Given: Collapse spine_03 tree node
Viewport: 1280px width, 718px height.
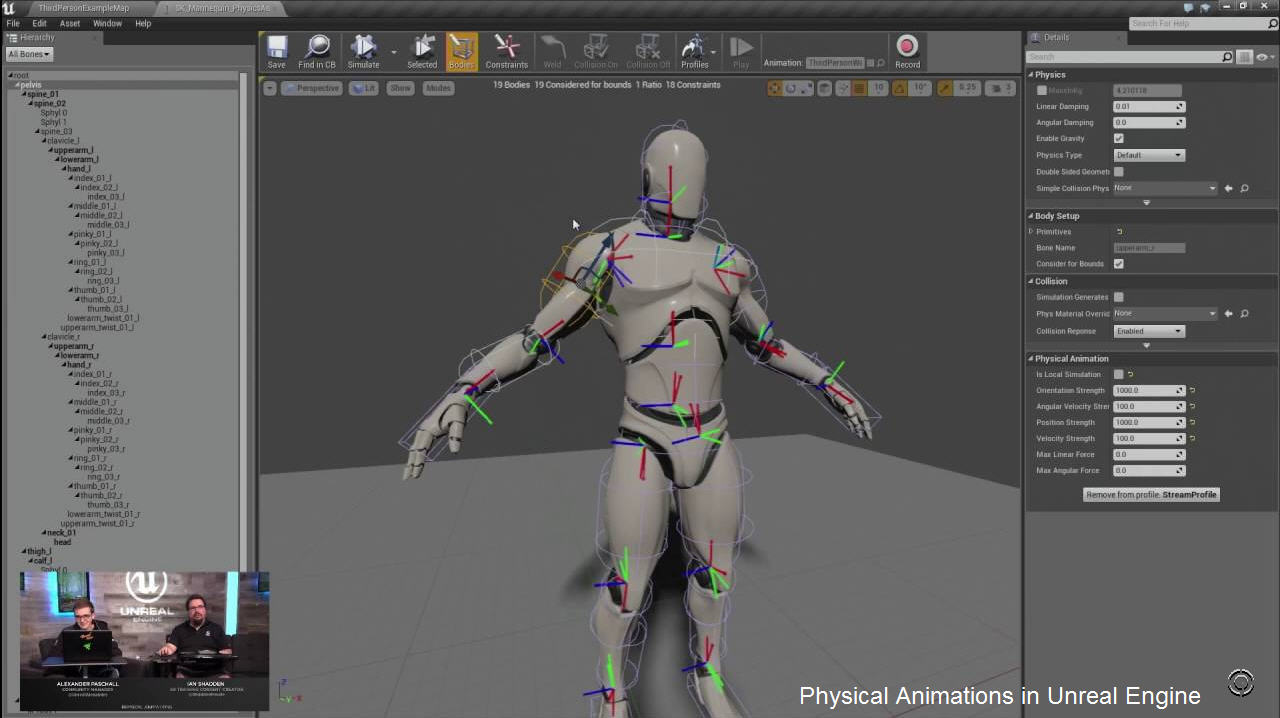Looking at the screenshot, I should [37, 131].
